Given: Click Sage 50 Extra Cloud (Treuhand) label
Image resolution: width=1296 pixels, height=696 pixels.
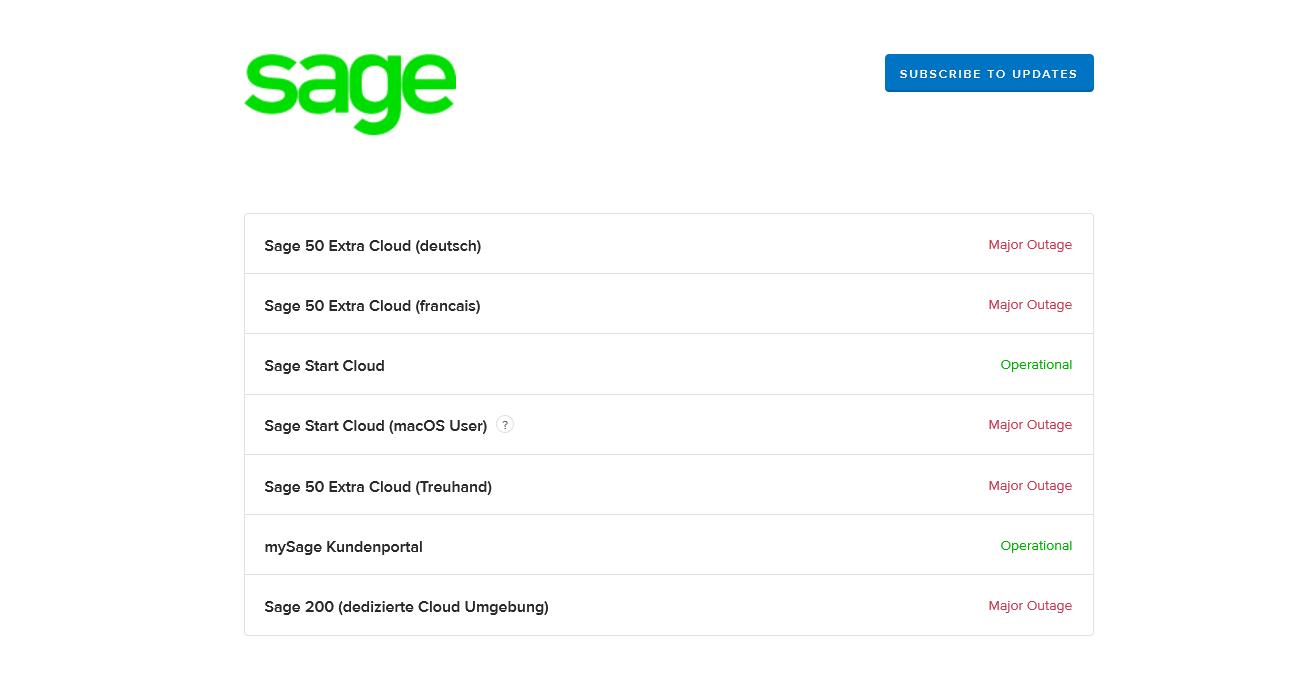Looking at the screenshot, I should [x=378, y=487].
